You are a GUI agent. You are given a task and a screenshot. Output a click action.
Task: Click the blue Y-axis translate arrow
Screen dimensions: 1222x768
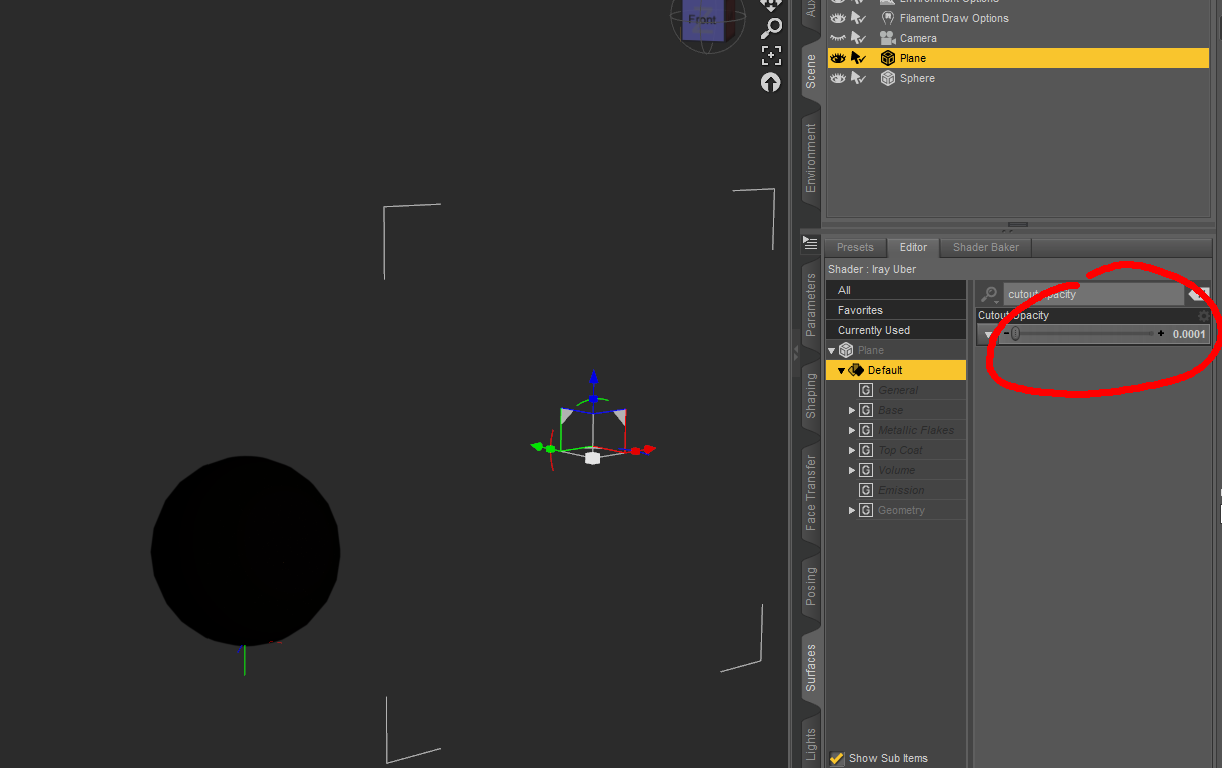point(593,378)
